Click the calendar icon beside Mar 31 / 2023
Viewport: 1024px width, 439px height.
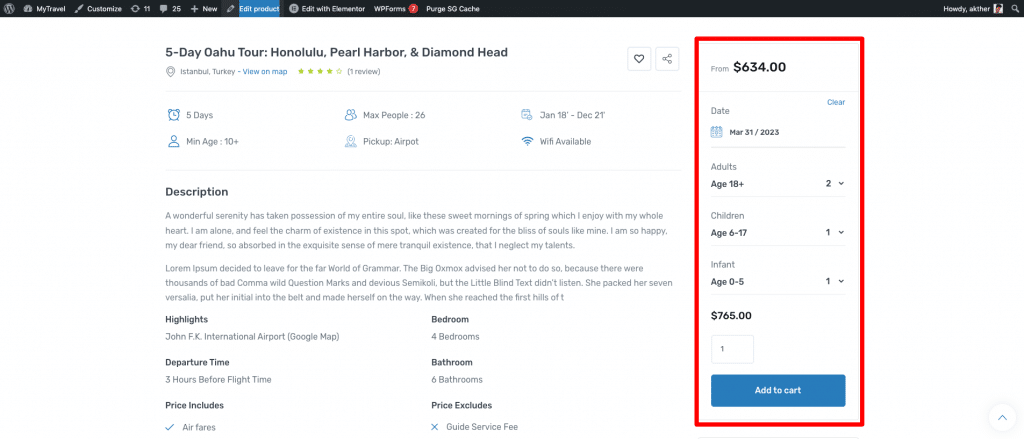(716, 132)
